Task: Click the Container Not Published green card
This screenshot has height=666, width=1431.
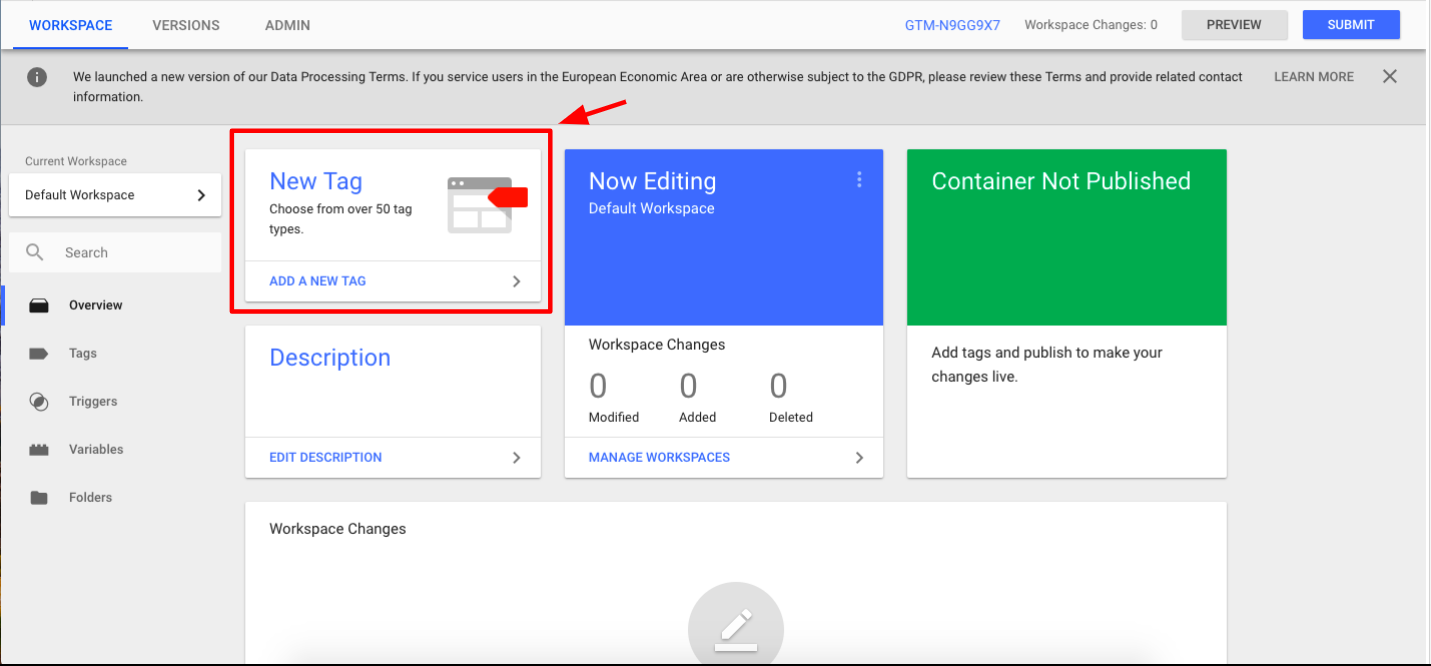Action: pos(1067,238)
